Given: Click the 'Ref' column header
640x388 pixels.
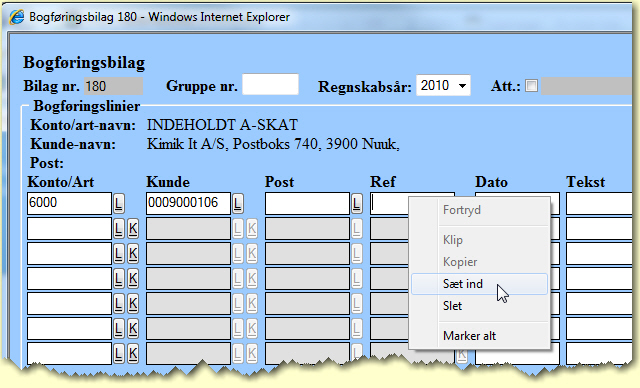Looking at the screenshot, I should coord(383,182).
